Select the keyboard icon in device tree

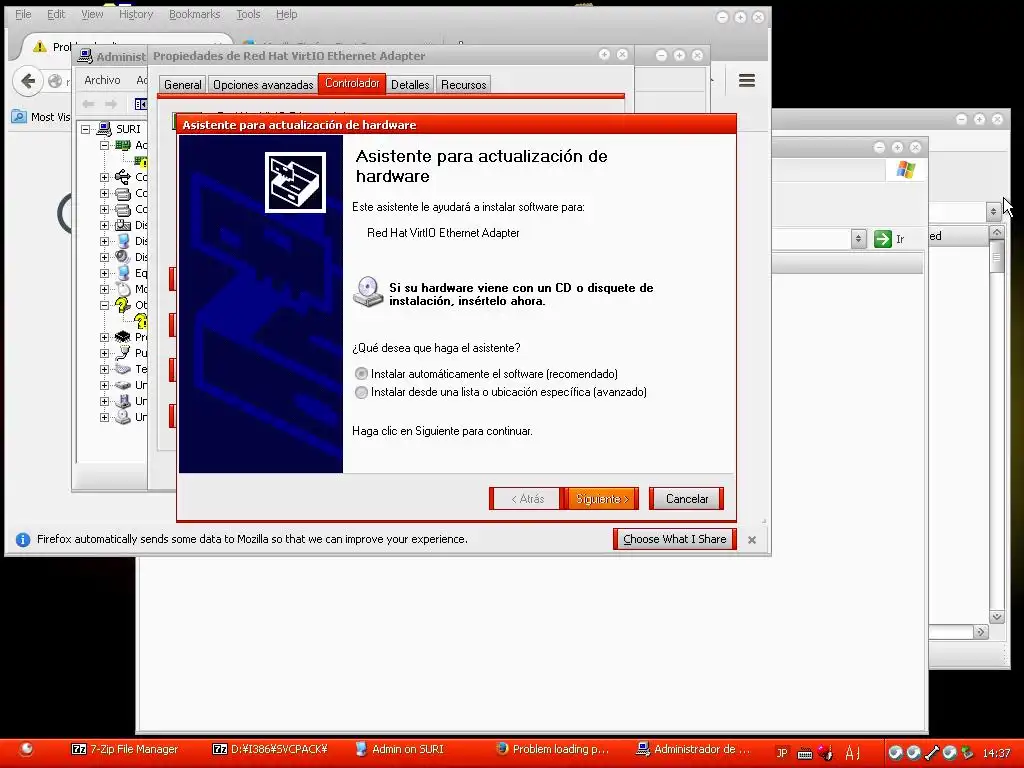[x=123, y=369]
